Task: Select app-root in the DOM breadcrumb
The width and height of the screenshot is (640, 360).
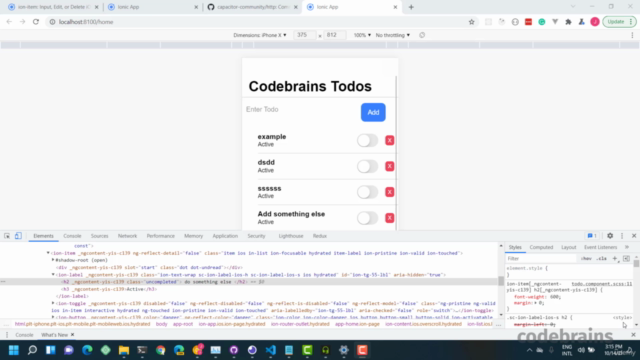Action: point(182,324)
